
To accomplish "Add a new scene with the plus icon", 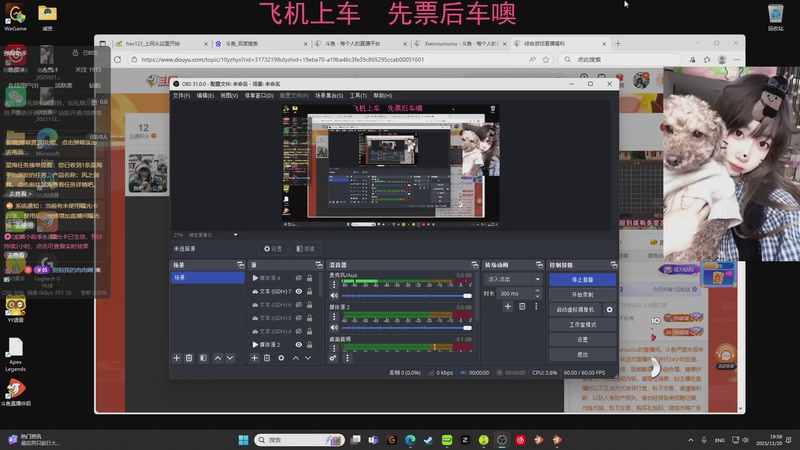I will (x=177, y=358).
